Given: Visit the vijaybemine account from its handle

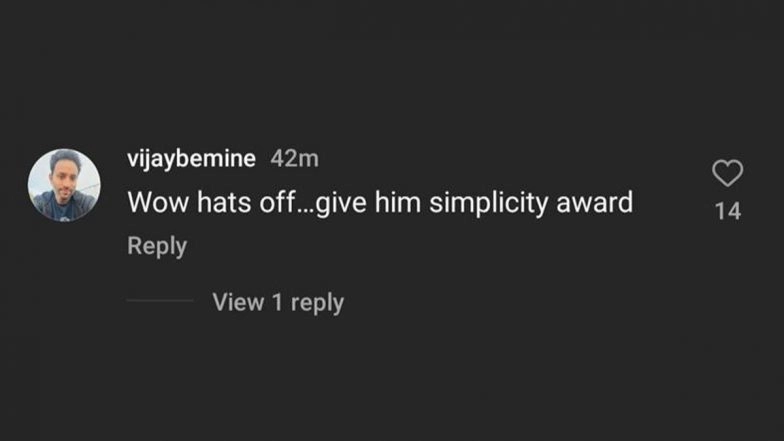Looking at the screenshot, I should click(x=192, y=158).
